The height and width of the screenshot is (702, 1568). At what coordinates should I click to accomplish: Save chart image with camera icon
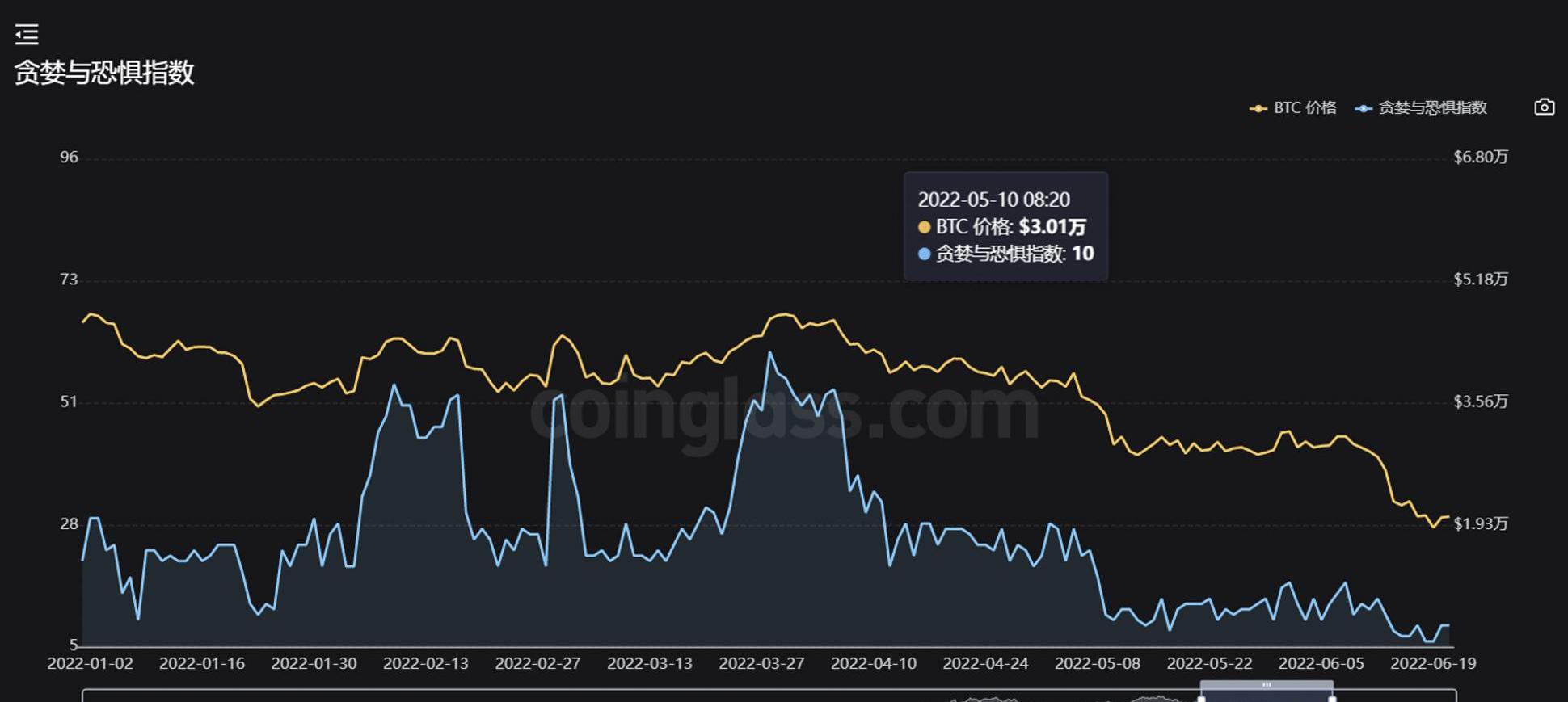click(1544, 107)
